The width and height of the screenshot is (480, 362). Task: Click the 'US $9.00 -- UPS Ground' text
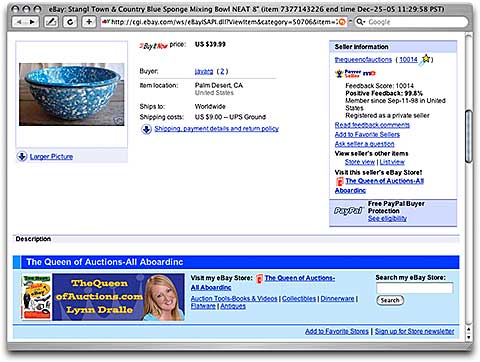point(230,117)
